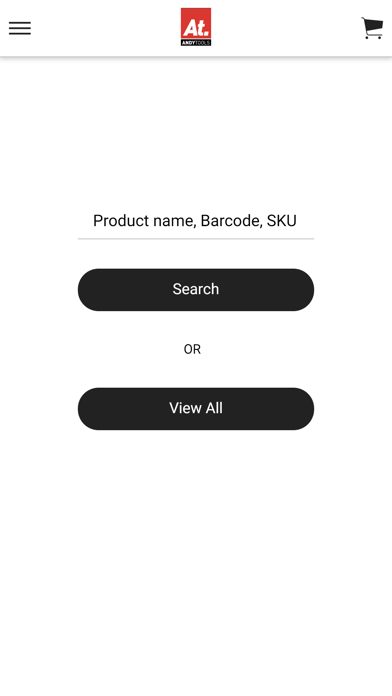Select the product search text box
Screen dimensions: 392x696
196,221
